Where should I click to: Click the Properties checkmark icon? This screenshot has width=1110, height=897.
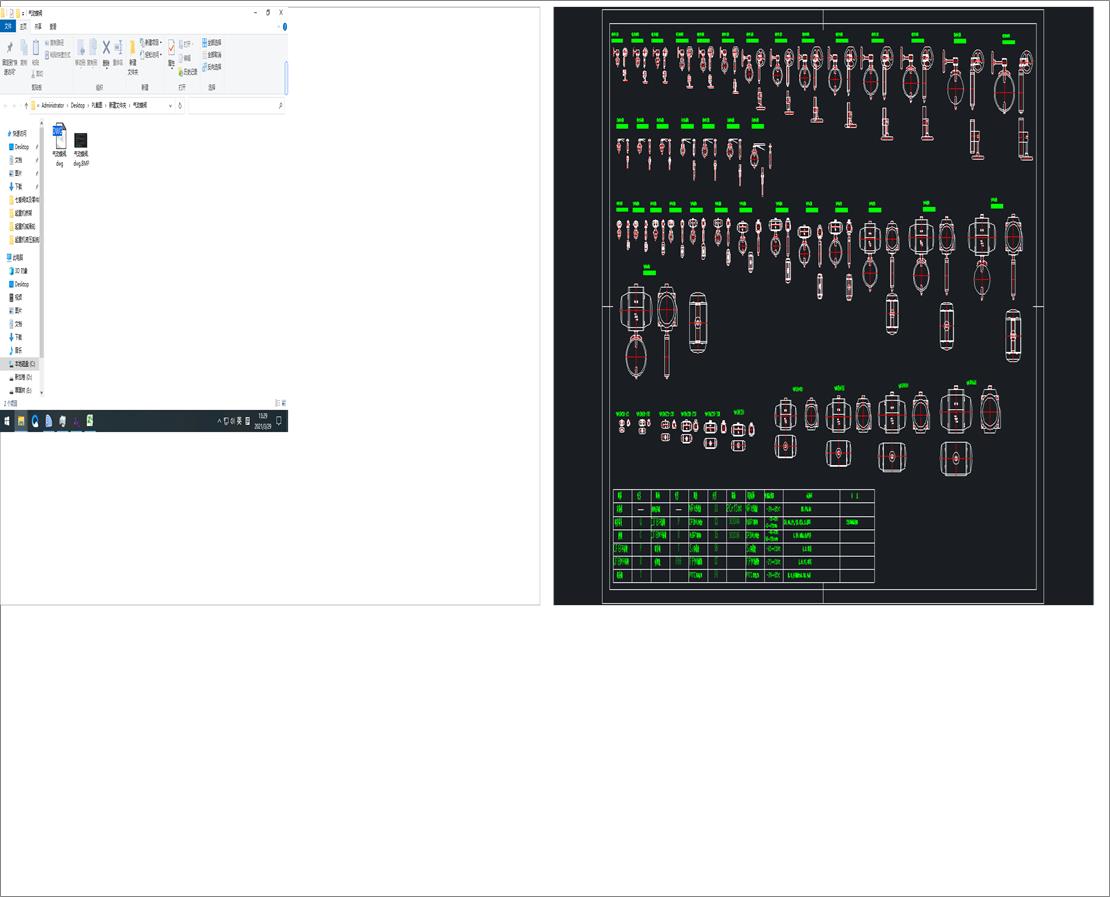coord(171,47)
